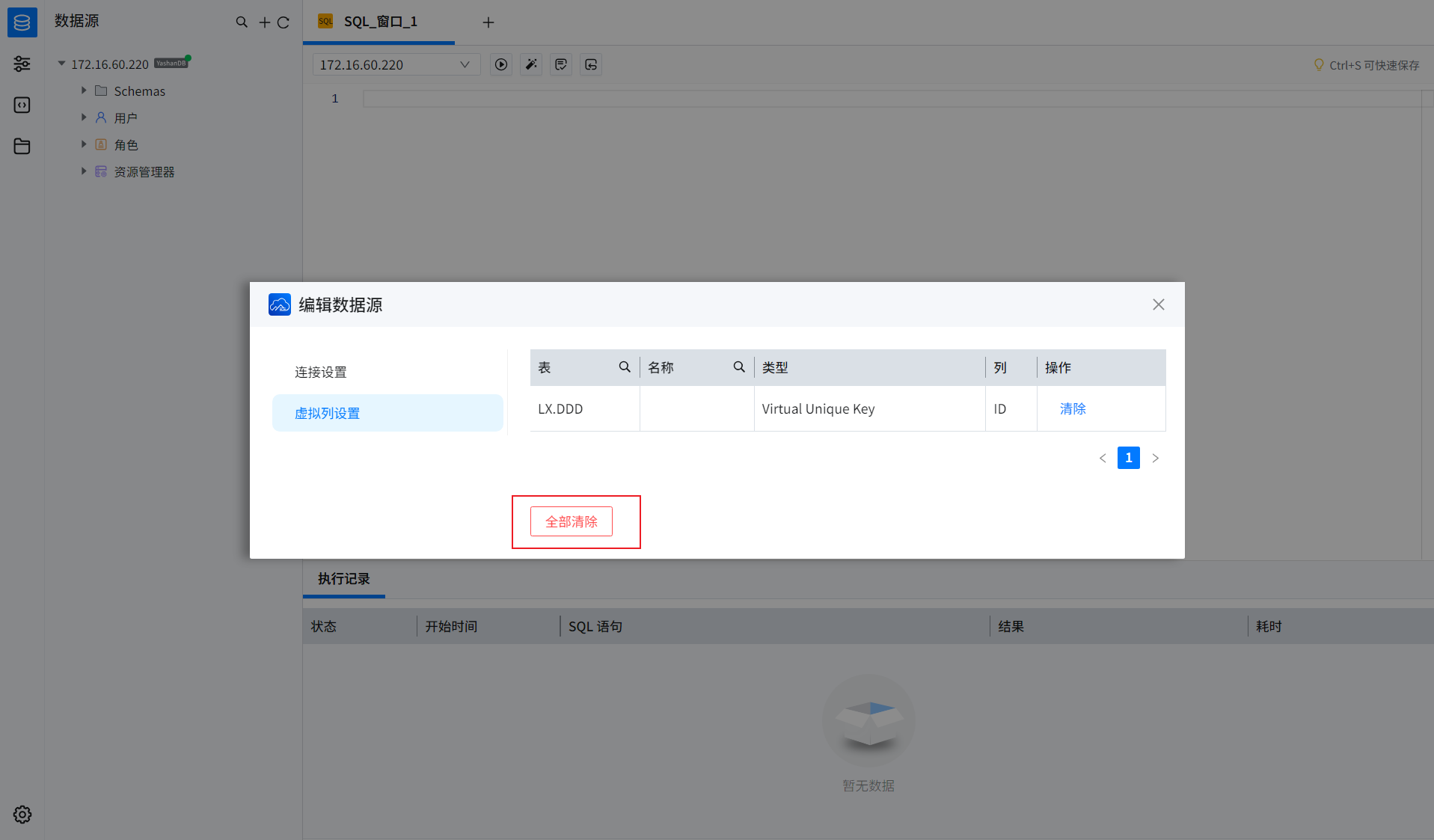Click search icon in 名称 column header

pos(739,367)
